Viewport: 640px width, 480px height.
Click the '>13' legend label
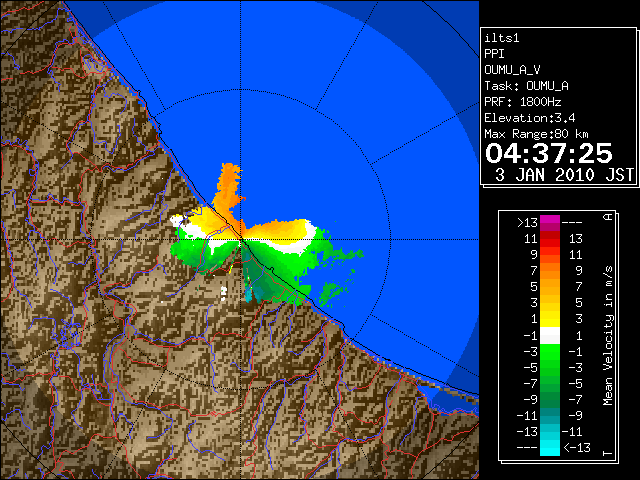pos(527,223)
